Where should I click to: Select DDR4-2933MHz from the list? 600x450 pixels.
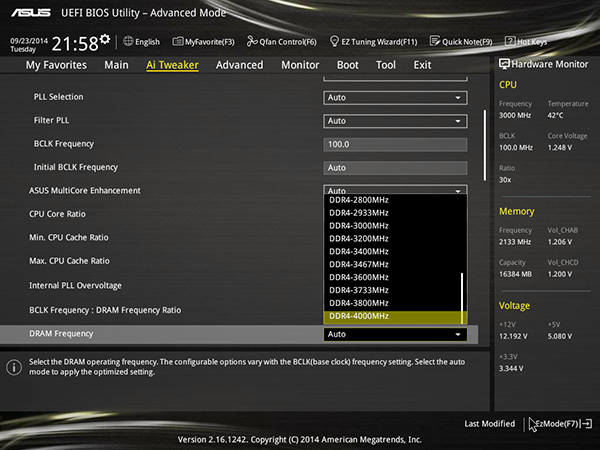coord(359,213)
